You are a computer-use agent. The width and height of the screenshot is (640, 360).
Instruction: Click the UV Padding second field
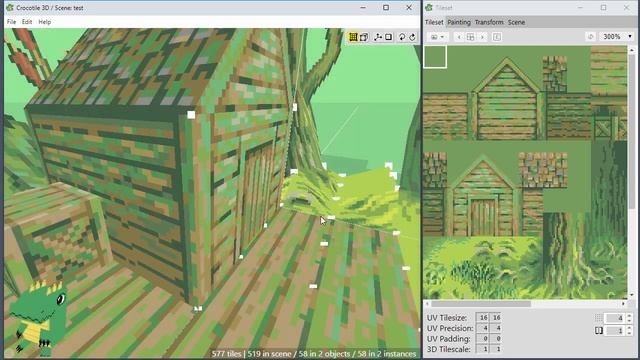496,339
